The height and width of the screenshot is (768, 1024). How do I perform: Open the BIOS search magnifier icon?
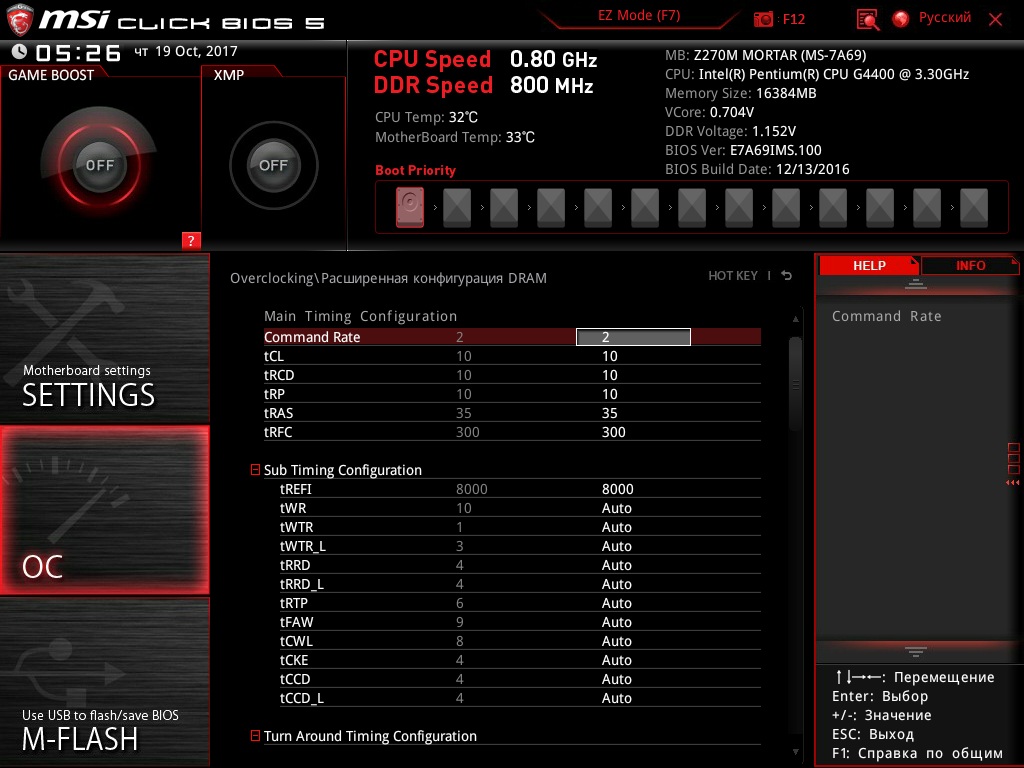point(867,20)
